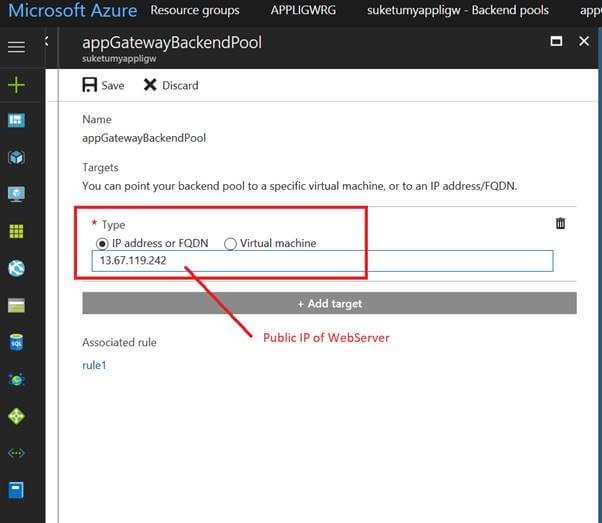The image size is (602, 523).
Task: Open the SQL databases icon
Action: click(16, 342)
